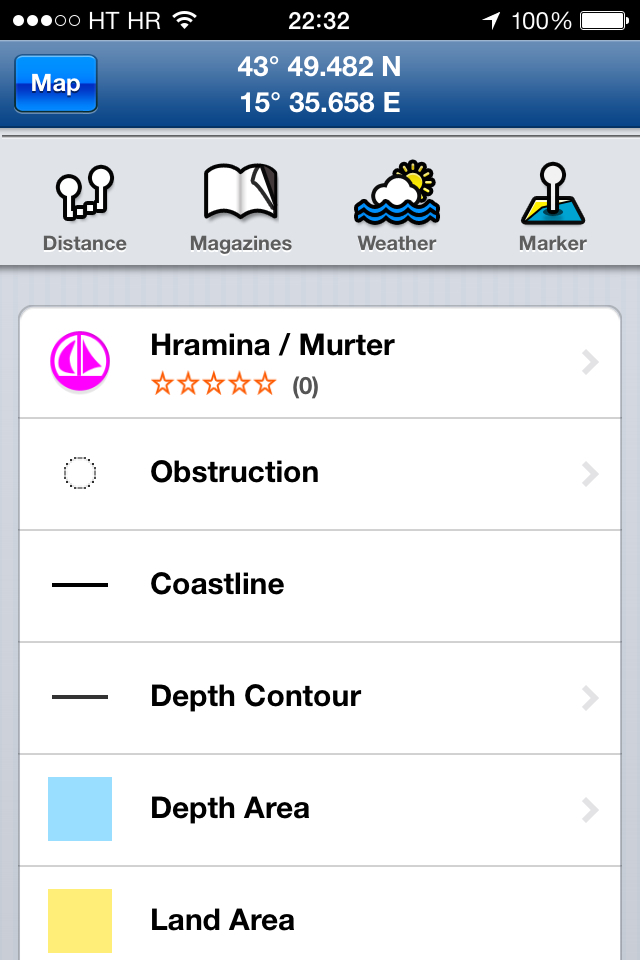The height and width of the screenshot is (960, 640).
Task: Select the Coastline list entry
Action: pos(320,586)
